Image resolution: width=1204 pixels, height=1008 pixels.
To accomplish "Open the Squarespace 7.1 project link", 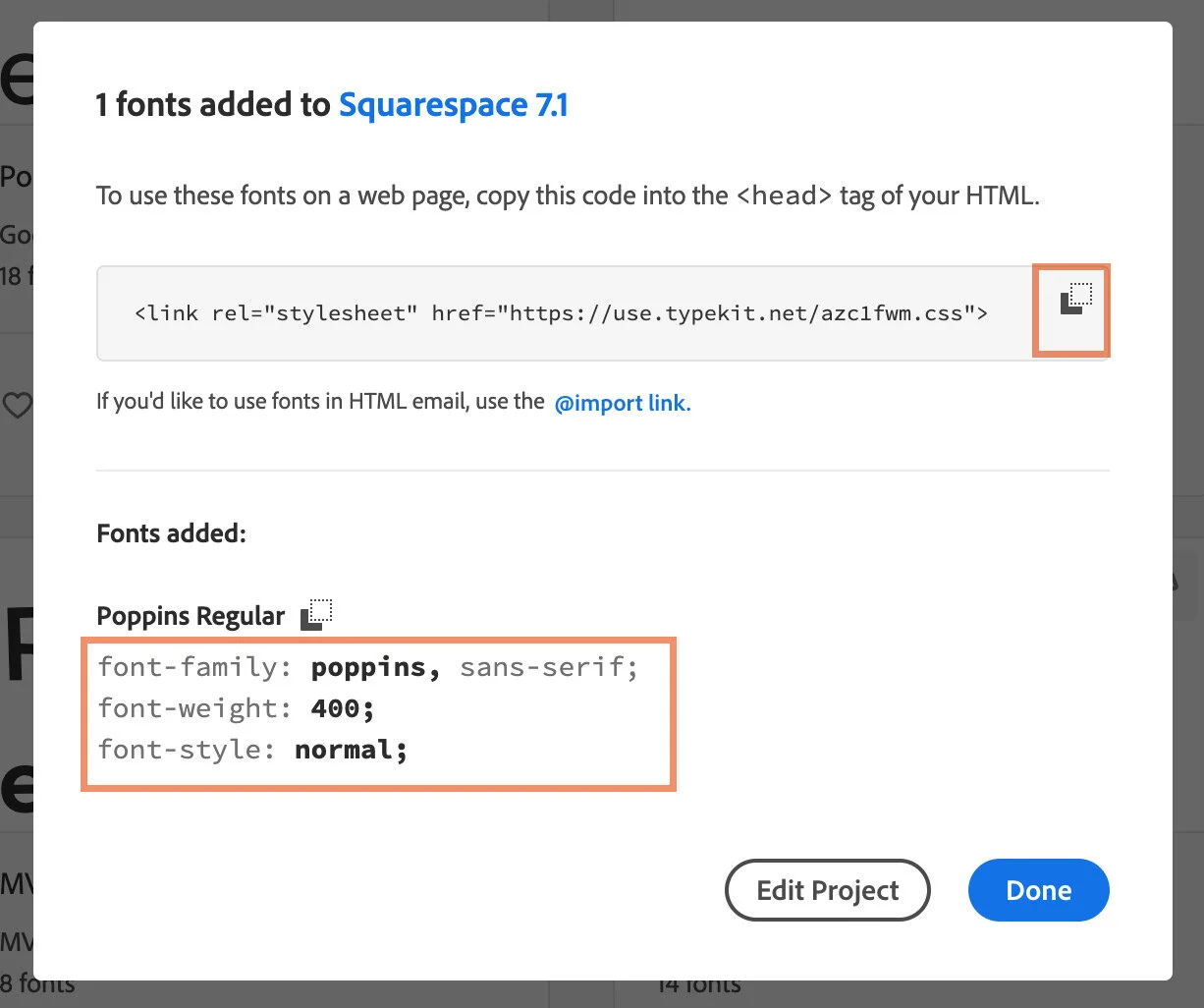I will coord(454,104).
